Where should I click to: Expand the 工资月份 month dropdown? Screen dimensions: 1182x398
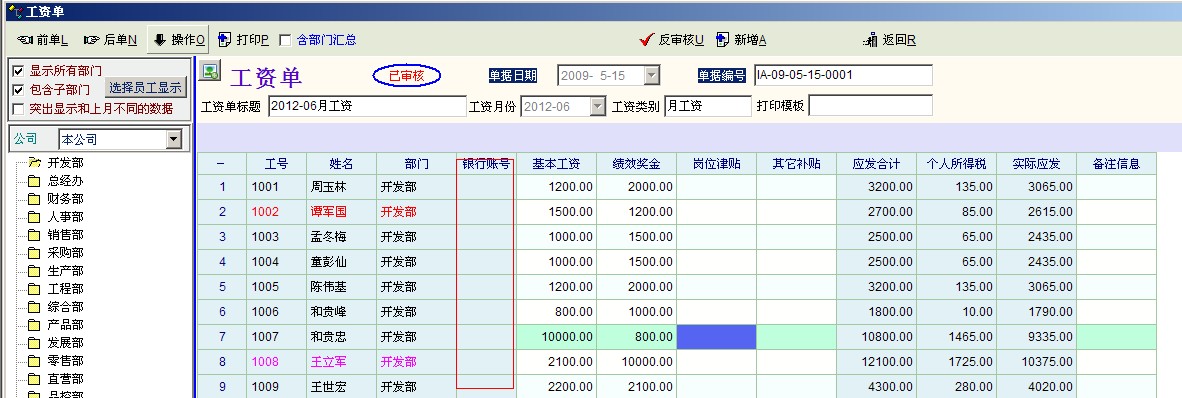click(x=598, y=106)
